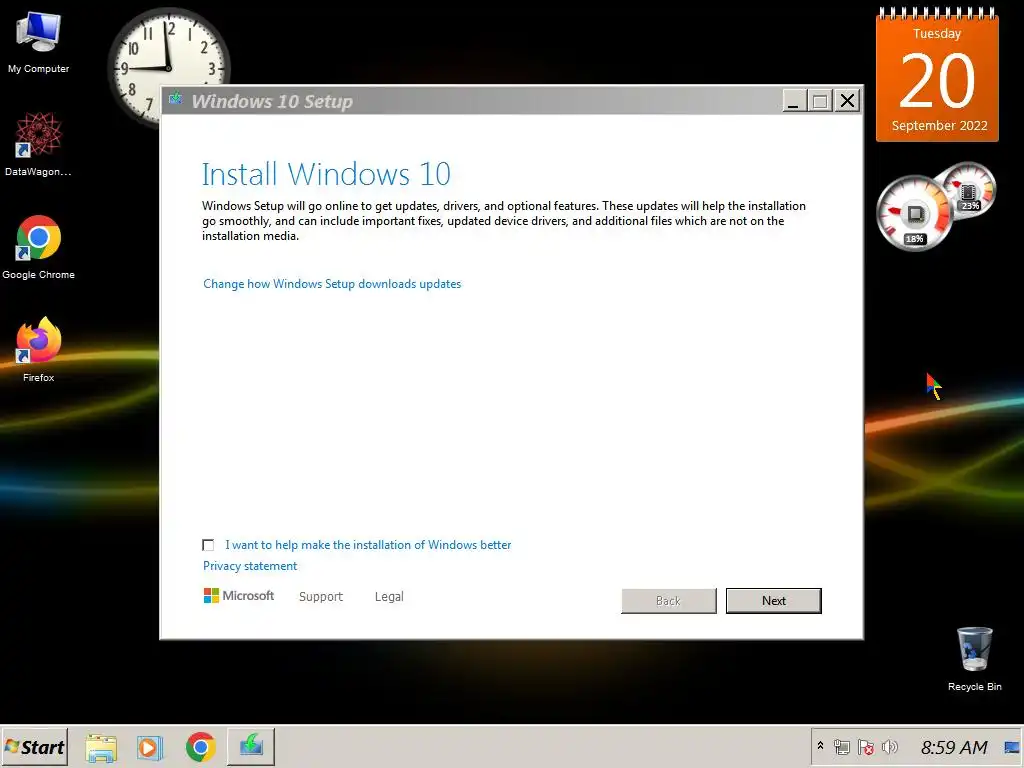The height and width of the screenshot is (768, 1024).
Task: Click the 8:59 AM taskbar clock
Action: click(x=953, y=747)
